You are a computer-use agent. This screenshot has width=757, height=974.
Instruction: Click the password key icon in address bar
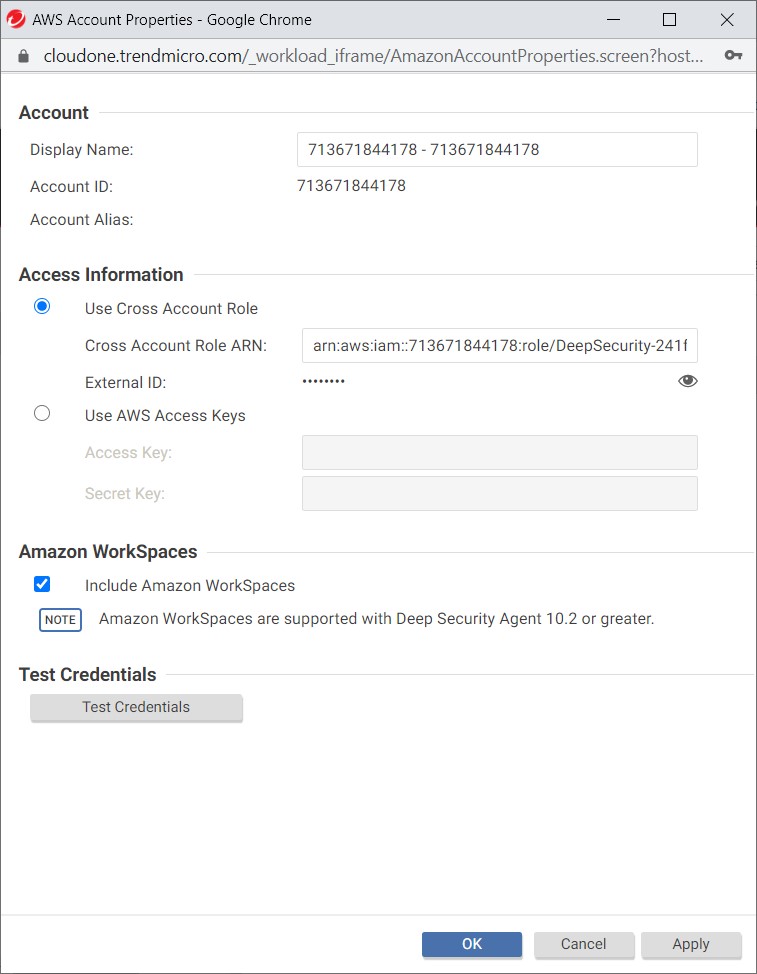click(x=733, y=55)
